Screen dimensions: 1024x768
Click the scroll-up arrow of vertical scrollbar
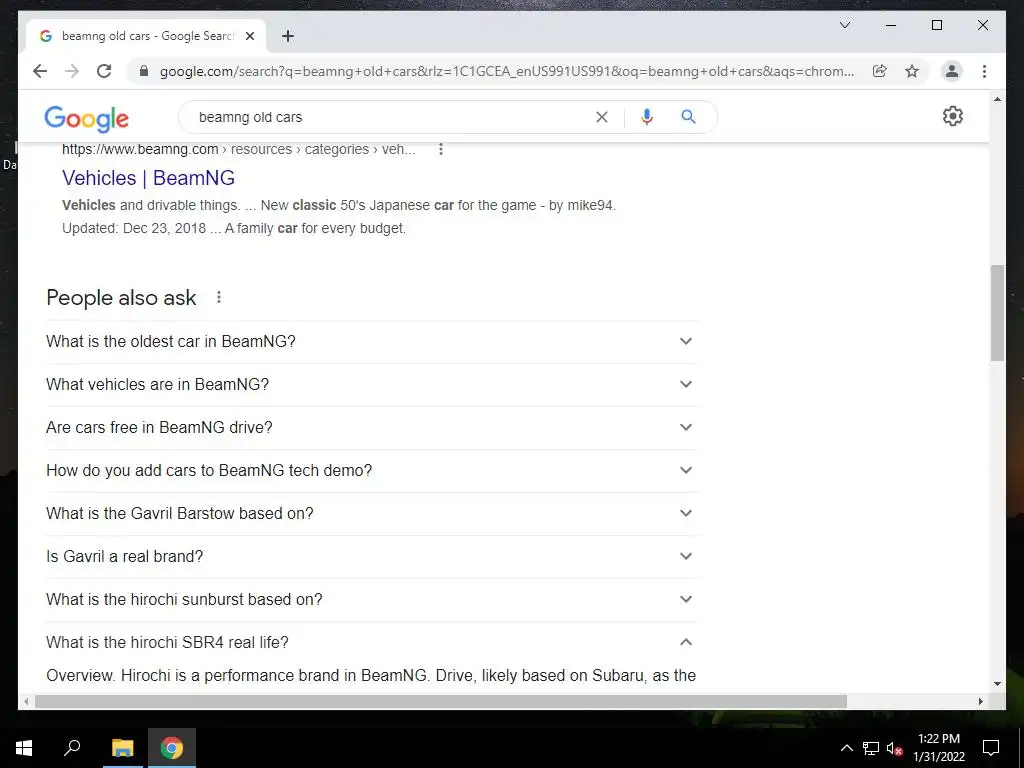997,99
